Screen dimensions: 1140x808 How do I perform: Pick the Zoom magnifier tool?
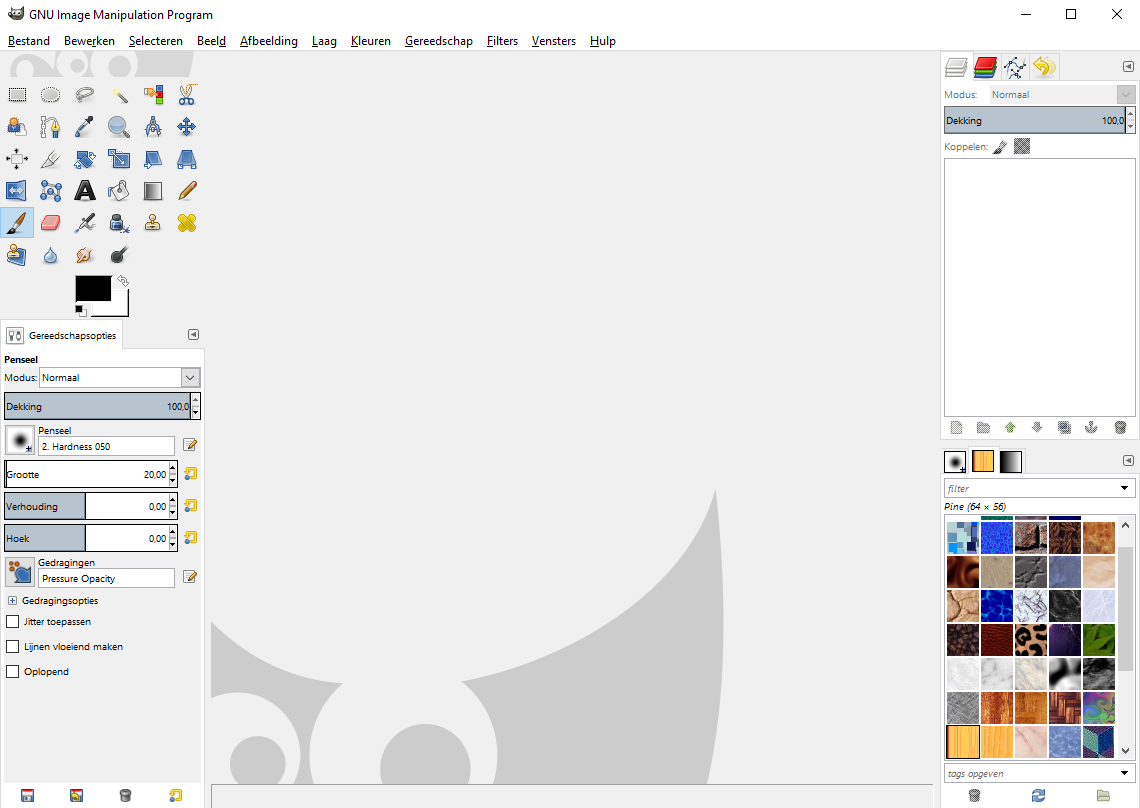(119, 126)
